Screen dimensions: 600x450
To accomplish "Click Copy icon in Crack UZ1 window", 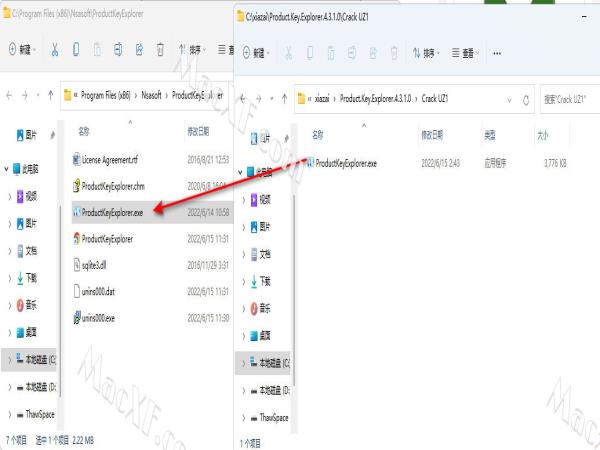I will point(310,53).
